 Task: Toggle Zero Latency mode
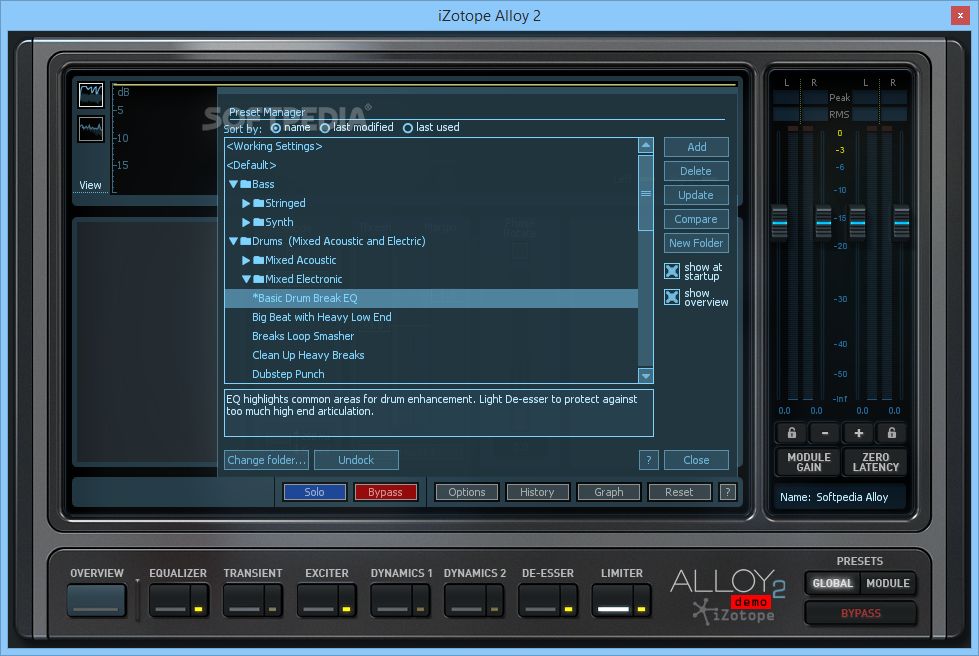875,462
